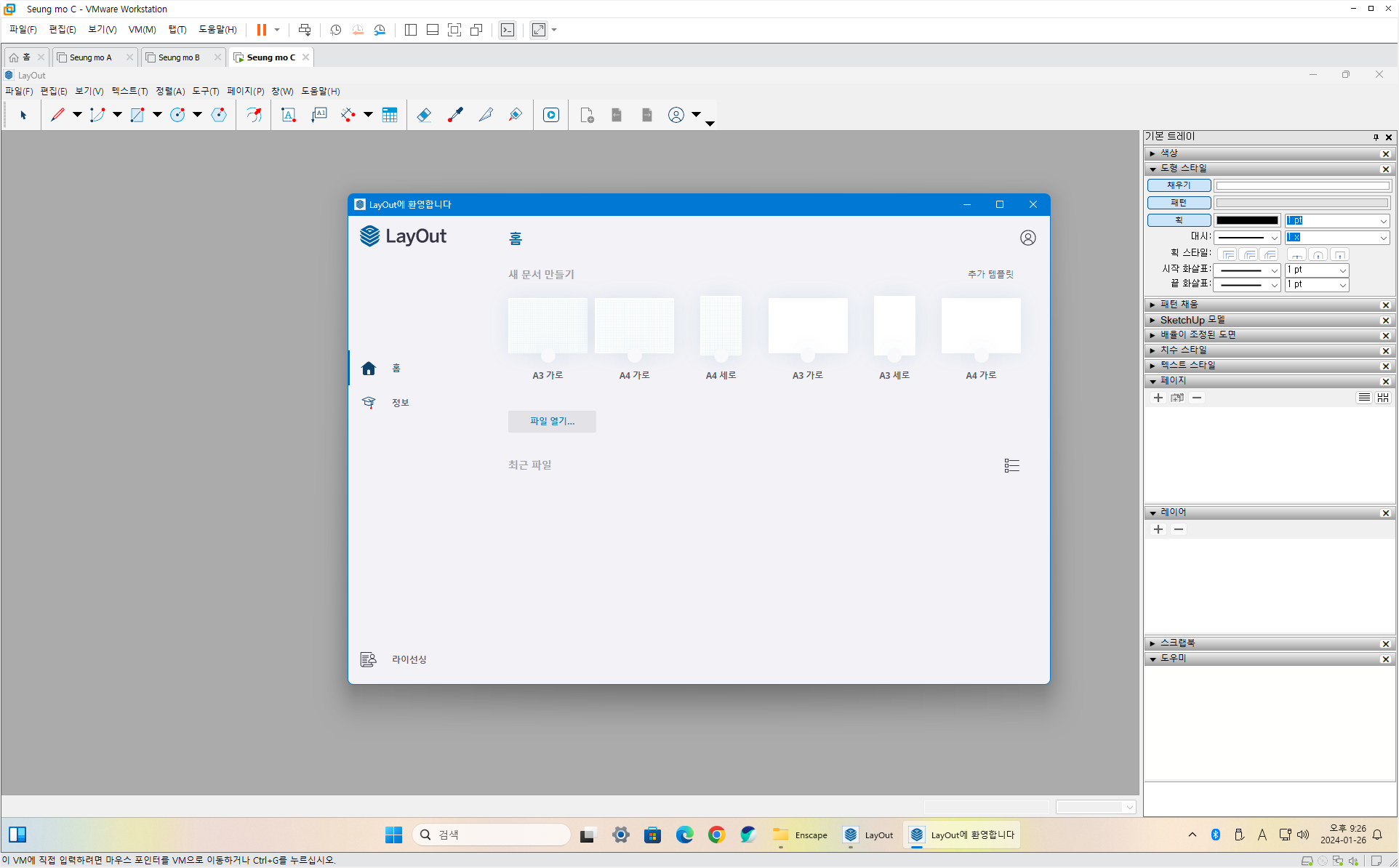Expand the 색상 panel
Image resolution: width=1399 pixels, height=868 pixels.
[1168, 153]
